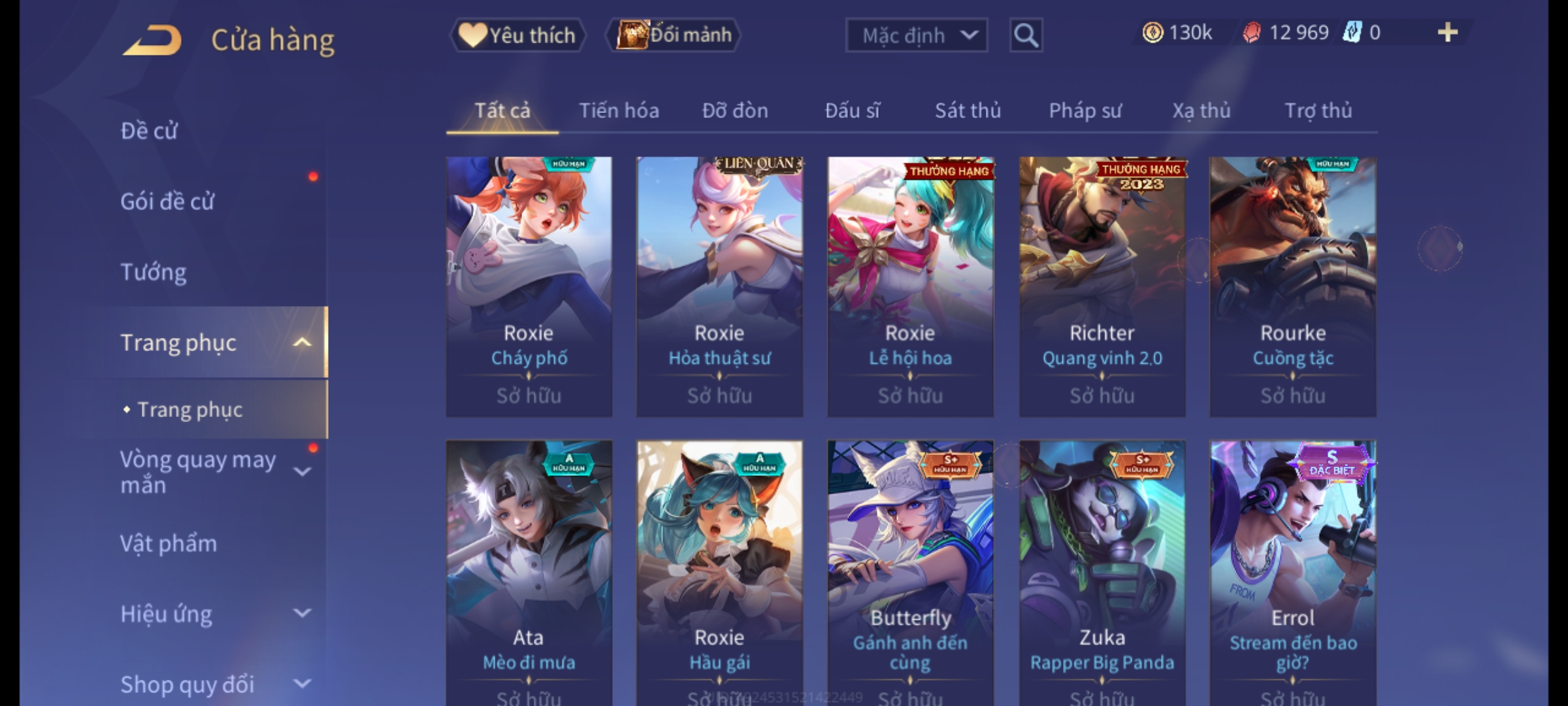Open Đổi mảnh fragment exchange button
This screenshot has height=706, width=1568.
coord(674,35)
